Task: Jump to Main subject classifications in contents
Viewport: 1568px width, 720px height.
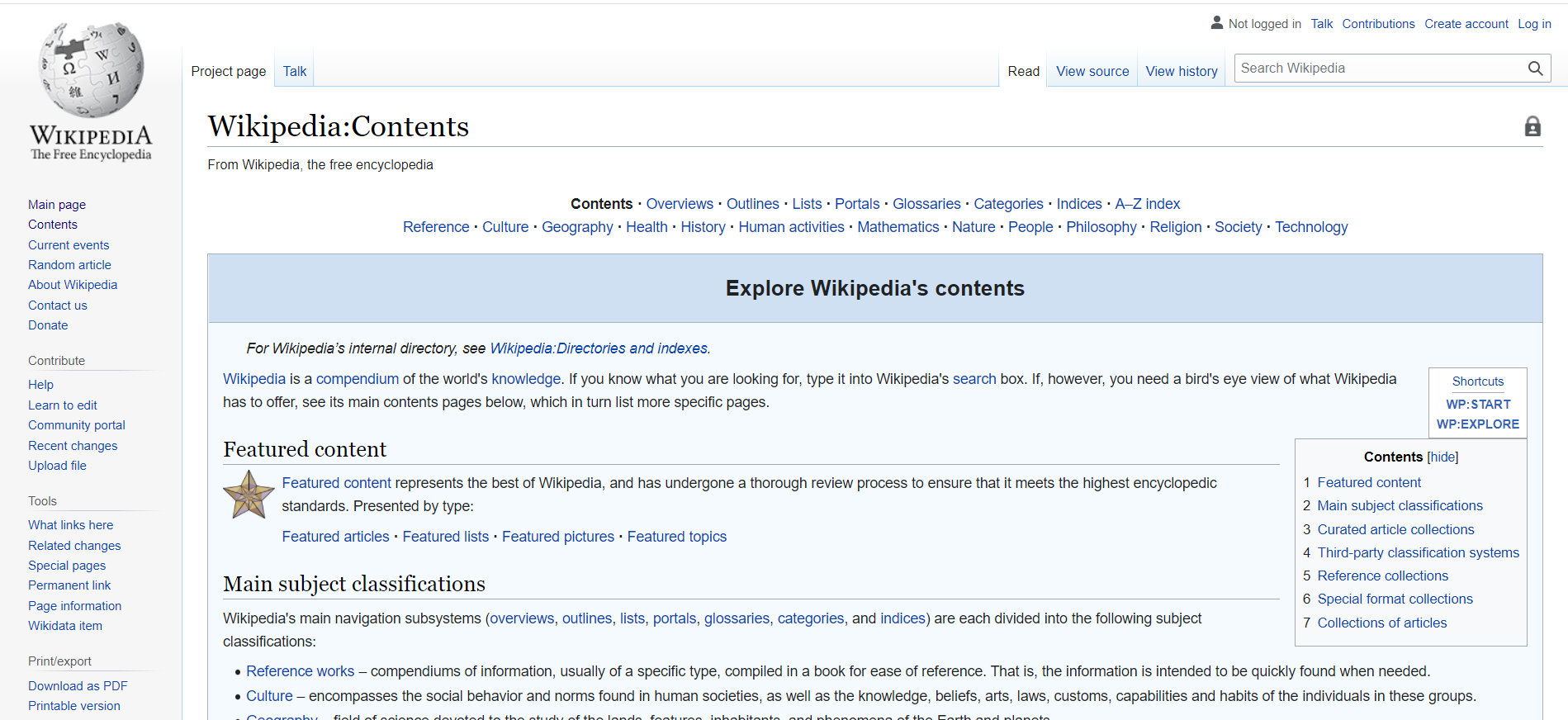Action: click(1400, 505)
